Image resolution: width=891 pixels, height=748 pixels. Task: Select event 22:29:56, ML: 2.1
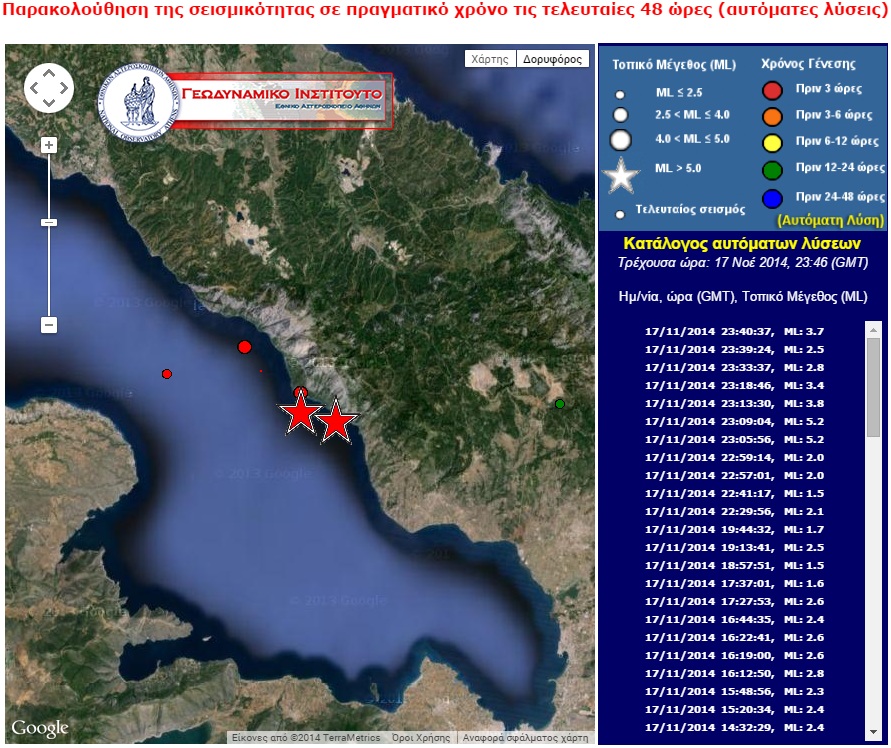coord(734,512)
